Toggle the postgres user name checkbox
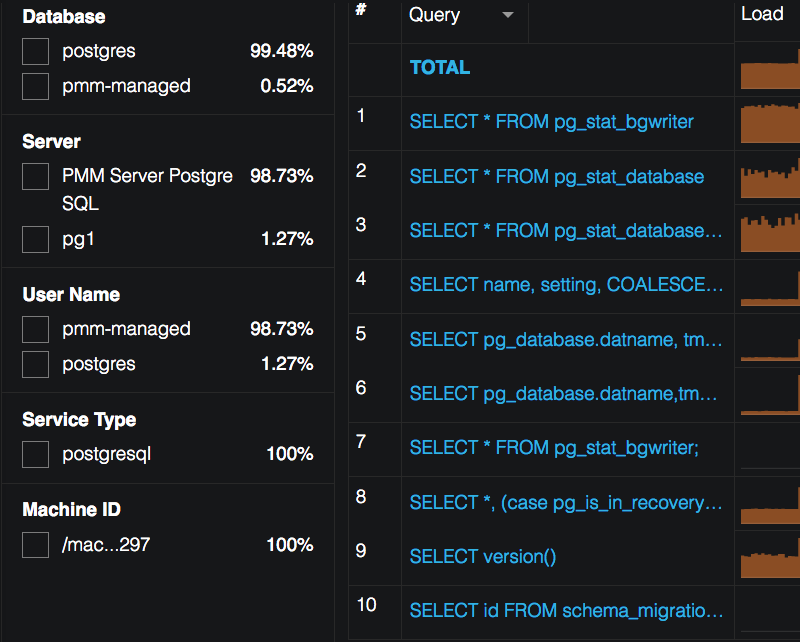 [x=36, y=365]
